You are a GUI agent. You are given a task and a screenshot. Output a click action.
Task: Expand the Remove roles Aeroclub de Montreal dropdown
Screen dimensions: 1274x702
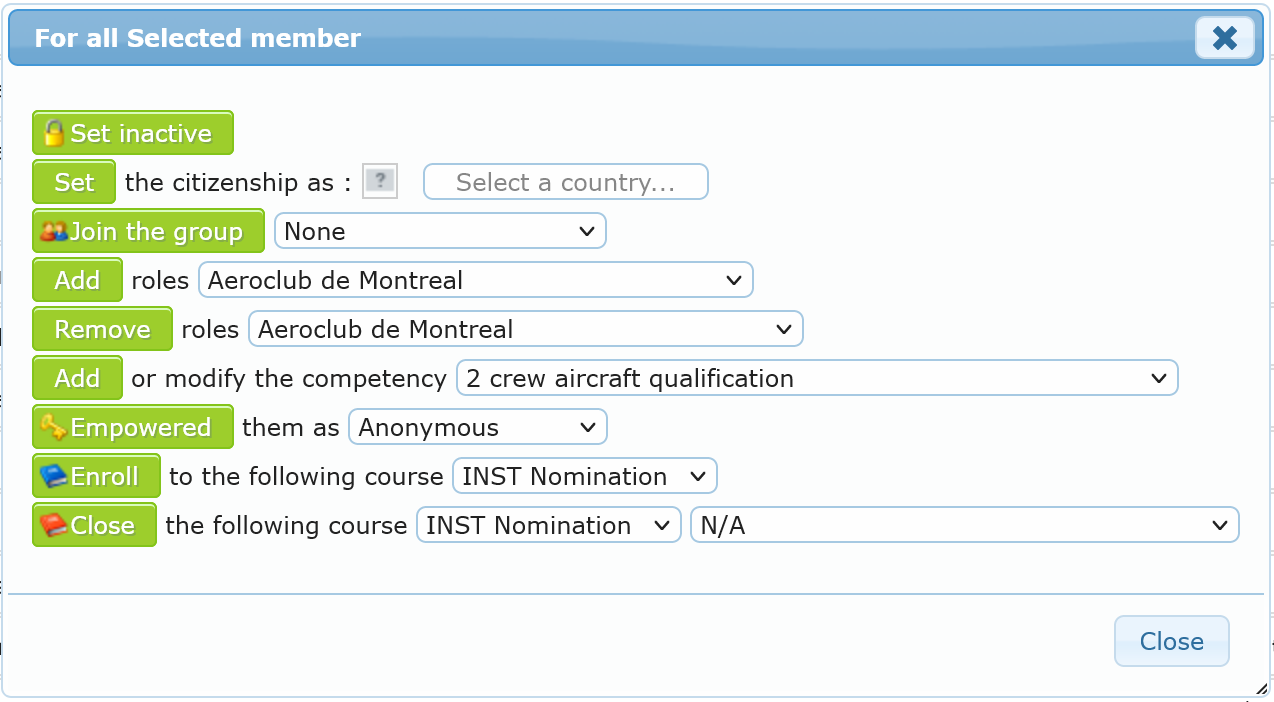[x=525, y=329]
